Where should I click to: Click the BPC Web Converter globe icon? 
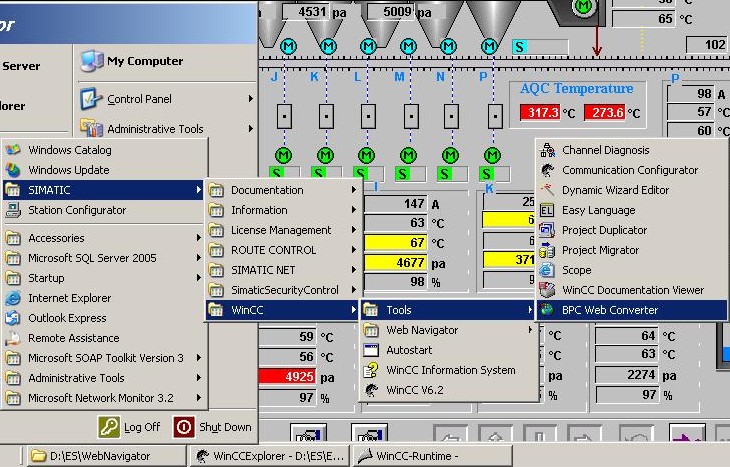(547, 310)
